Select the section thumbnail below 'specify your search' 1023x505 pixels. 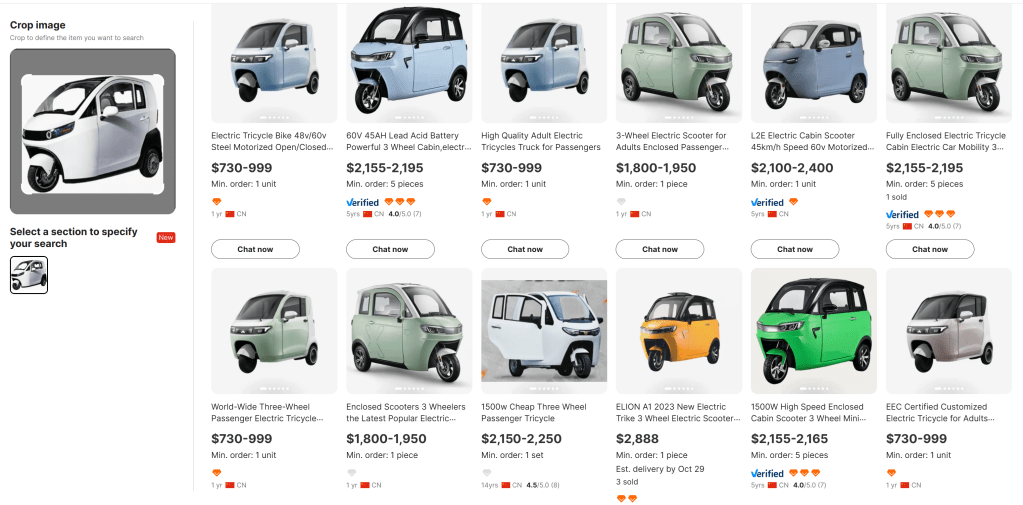click(29, 275)
